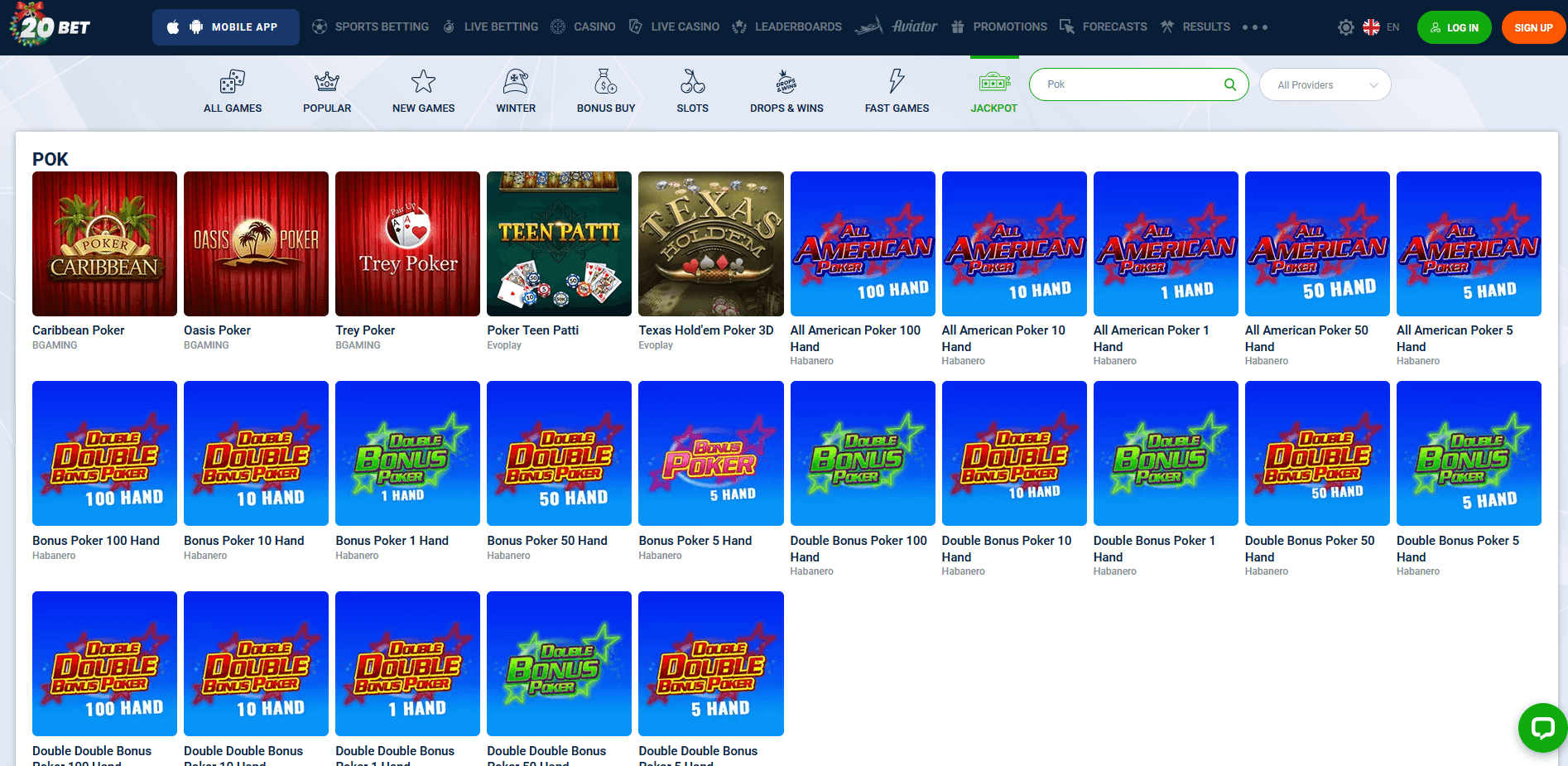
Task: Open Double Bonus Poker 50 Hand thumbnail
Action: pyautogui.click(x=1317, y=453)
